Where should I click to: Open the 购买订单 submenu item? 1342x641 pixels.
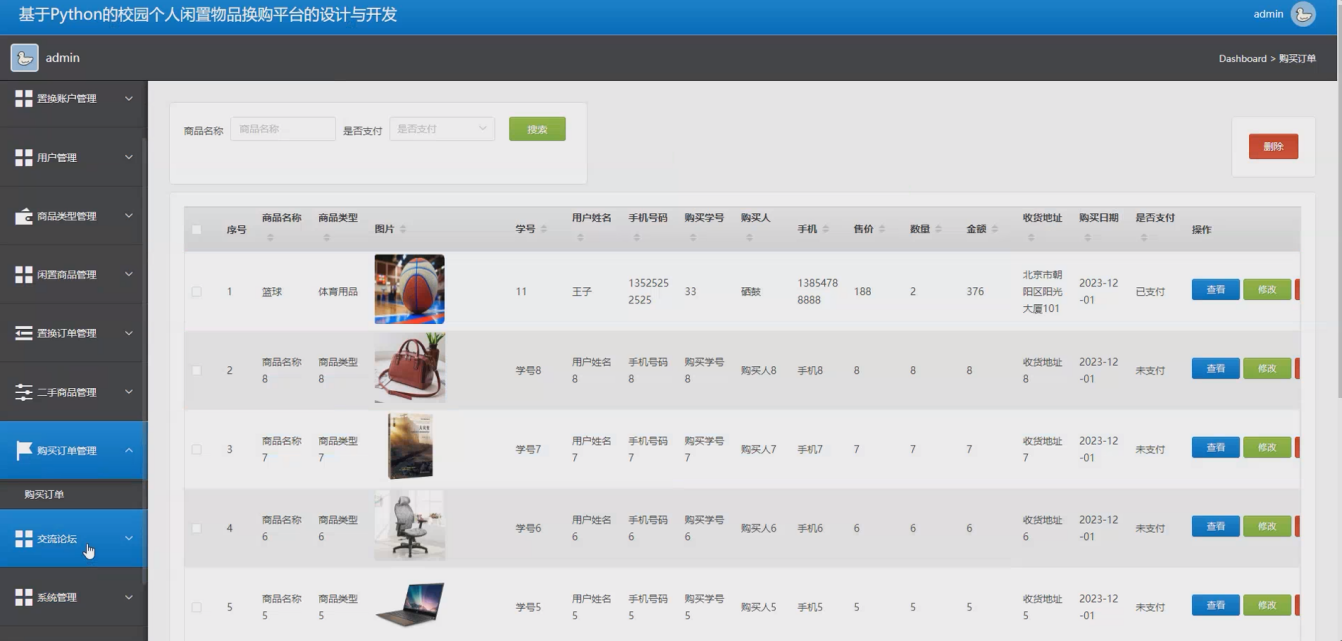point(45,494)
